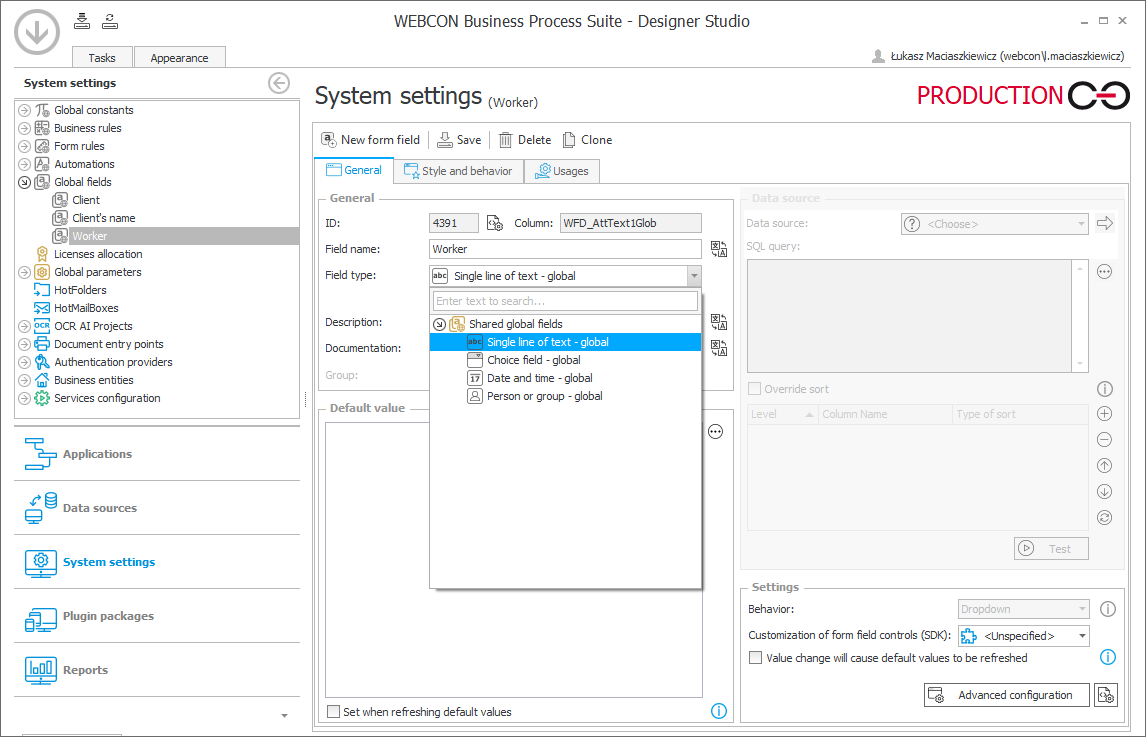
Task: Collapse the System settings panel arrow
Action: pos(278,83)
